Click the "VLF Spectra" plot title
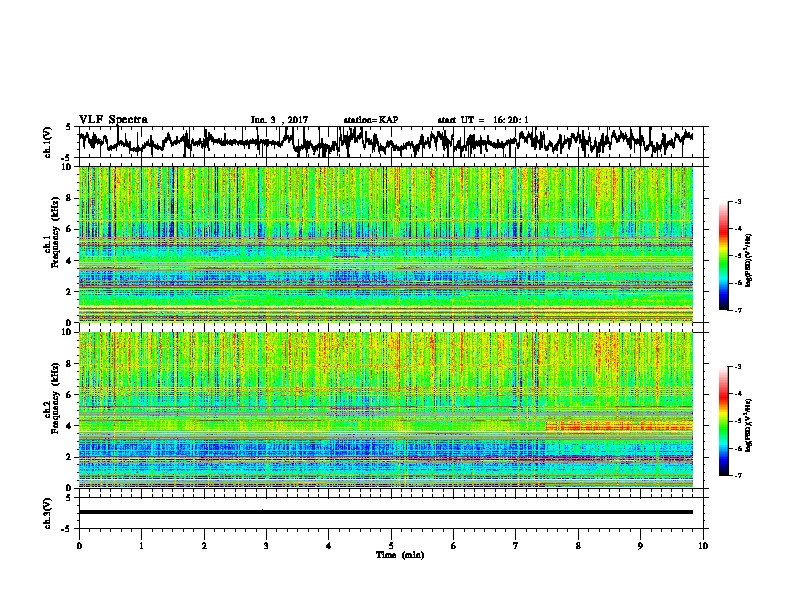The width and height of the screenshot is (792, 612). click(x=113, y=119)
